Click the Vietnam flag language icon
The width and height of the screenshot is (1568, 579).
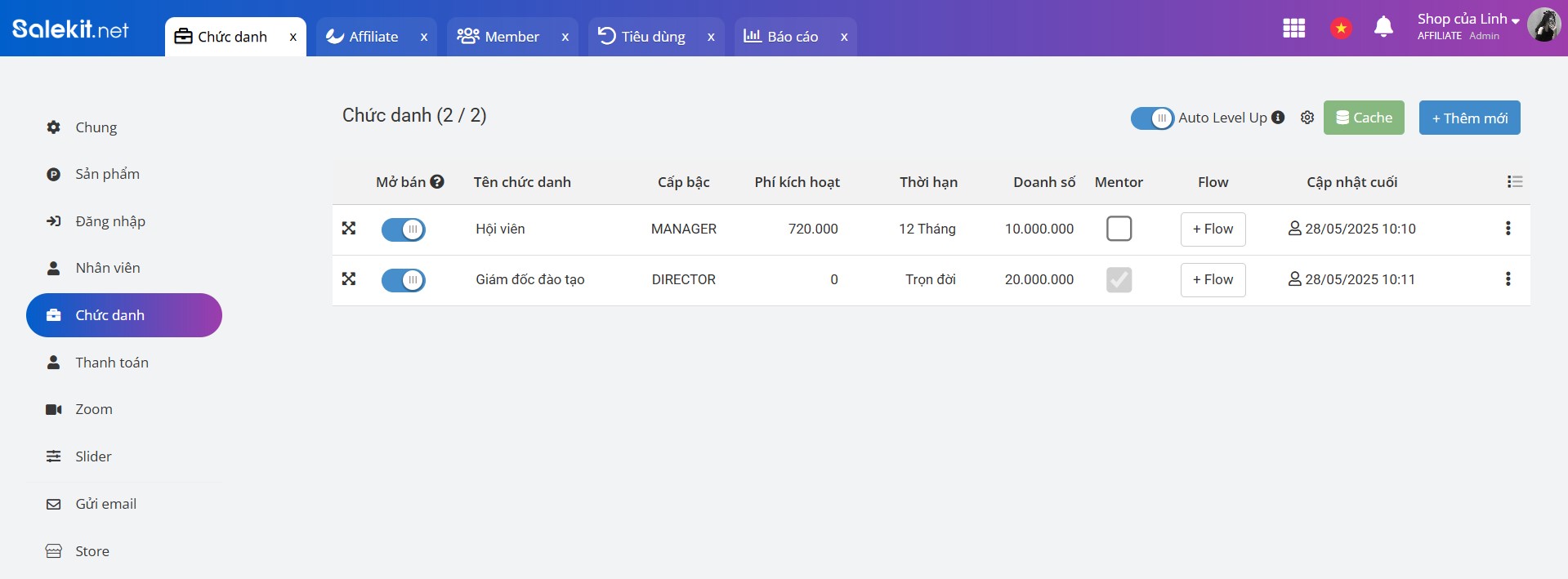pos(1341,28)
